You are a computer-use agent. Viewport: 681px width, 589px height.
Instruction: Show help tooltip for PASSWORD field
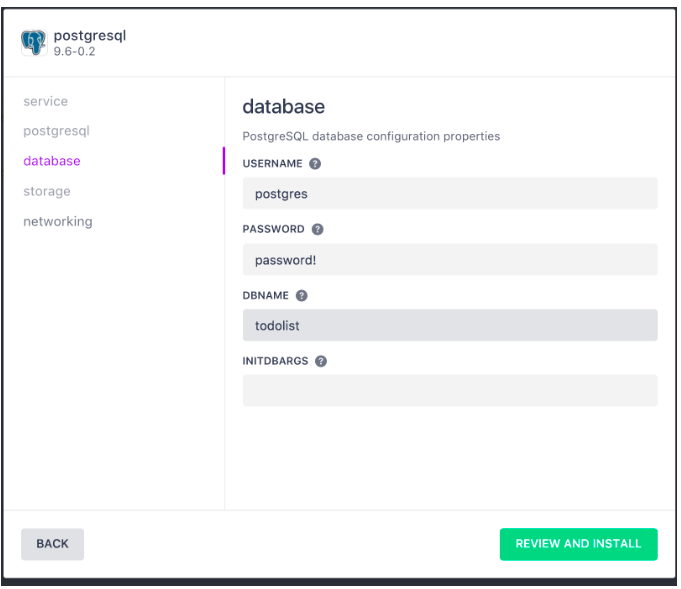[x=317, y=229]
